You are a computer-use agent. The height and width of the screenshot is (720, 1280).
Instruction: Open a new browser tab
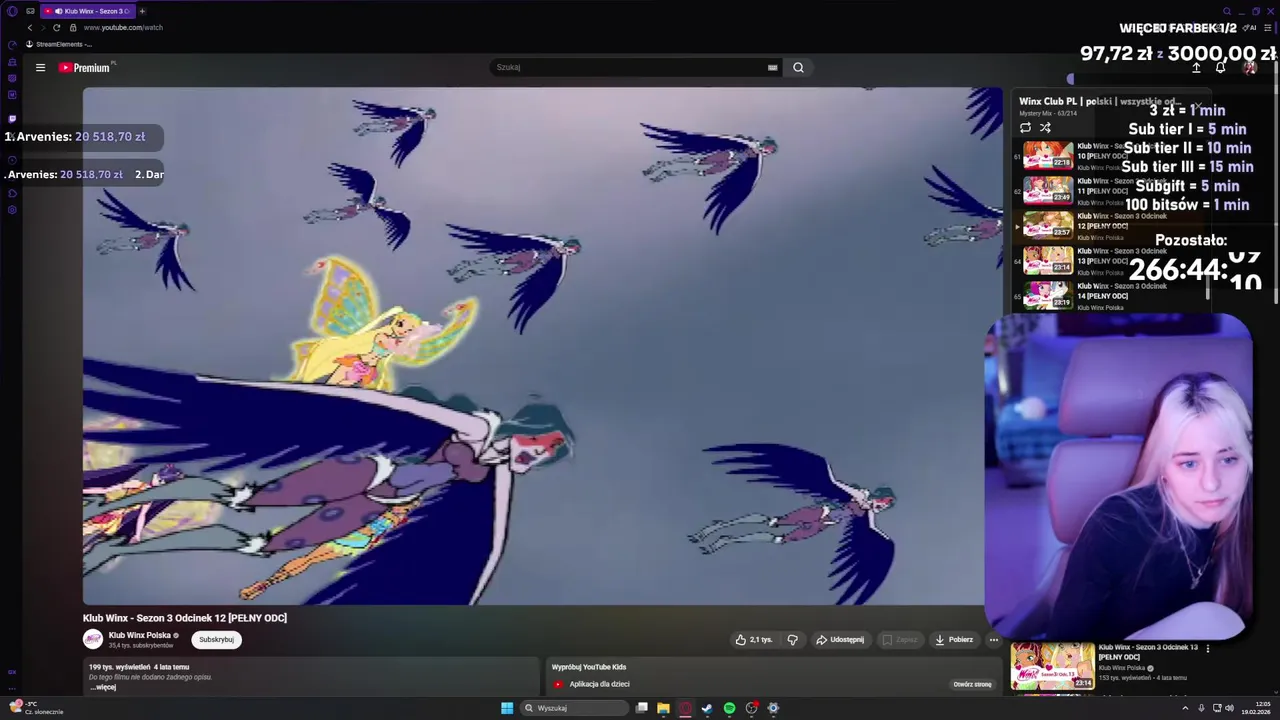142,11
